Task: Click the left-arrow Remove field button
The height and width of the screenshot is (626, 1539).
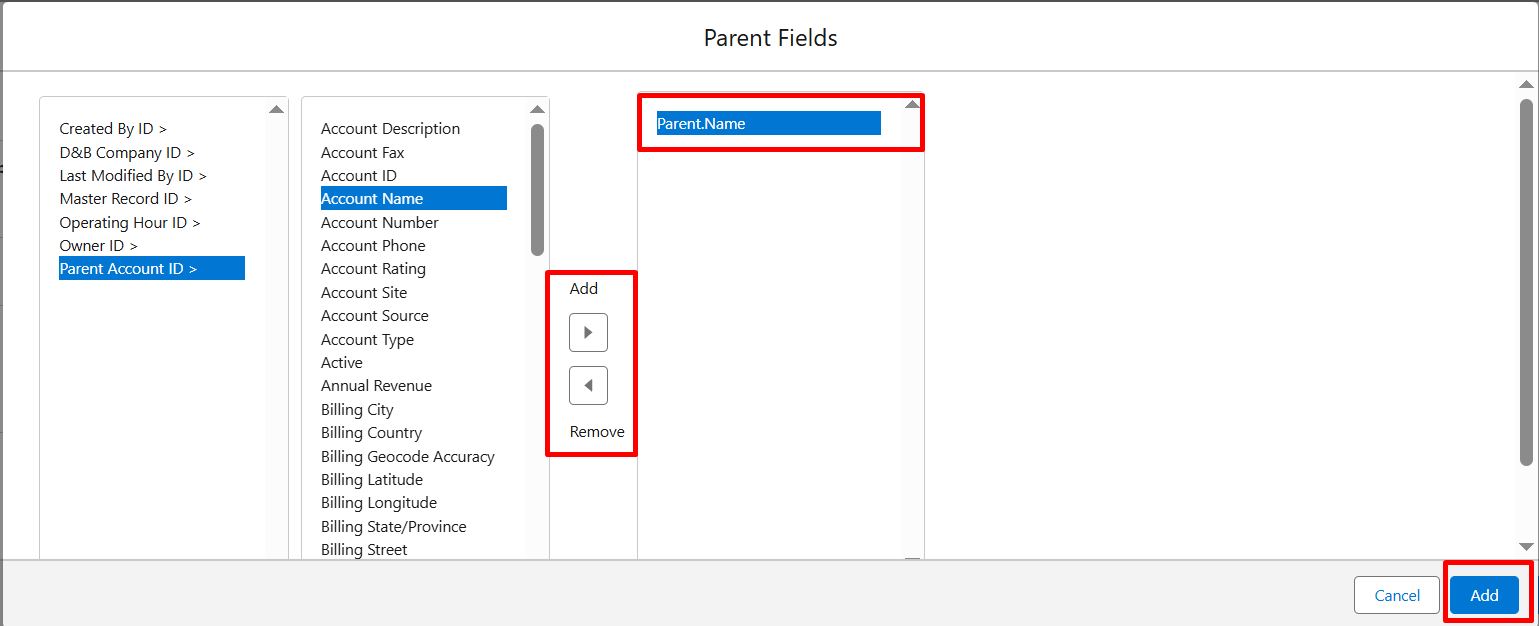Action: pos(588,385)
